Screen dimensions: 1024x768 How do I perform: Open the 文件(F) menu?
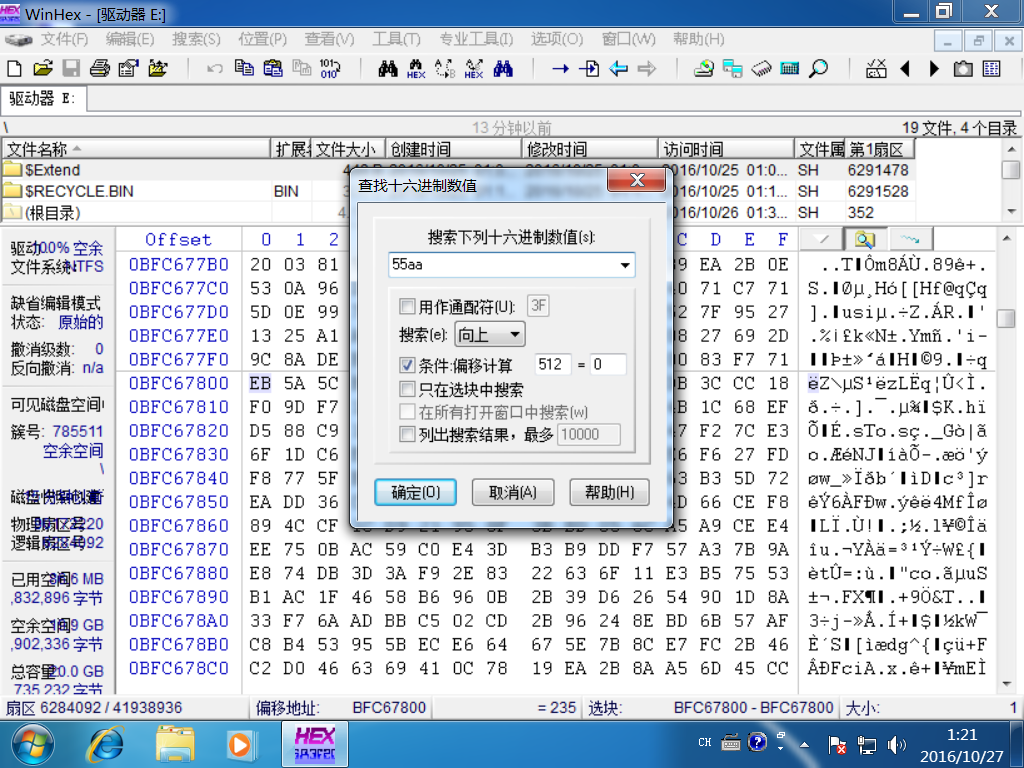pos(64,39)
